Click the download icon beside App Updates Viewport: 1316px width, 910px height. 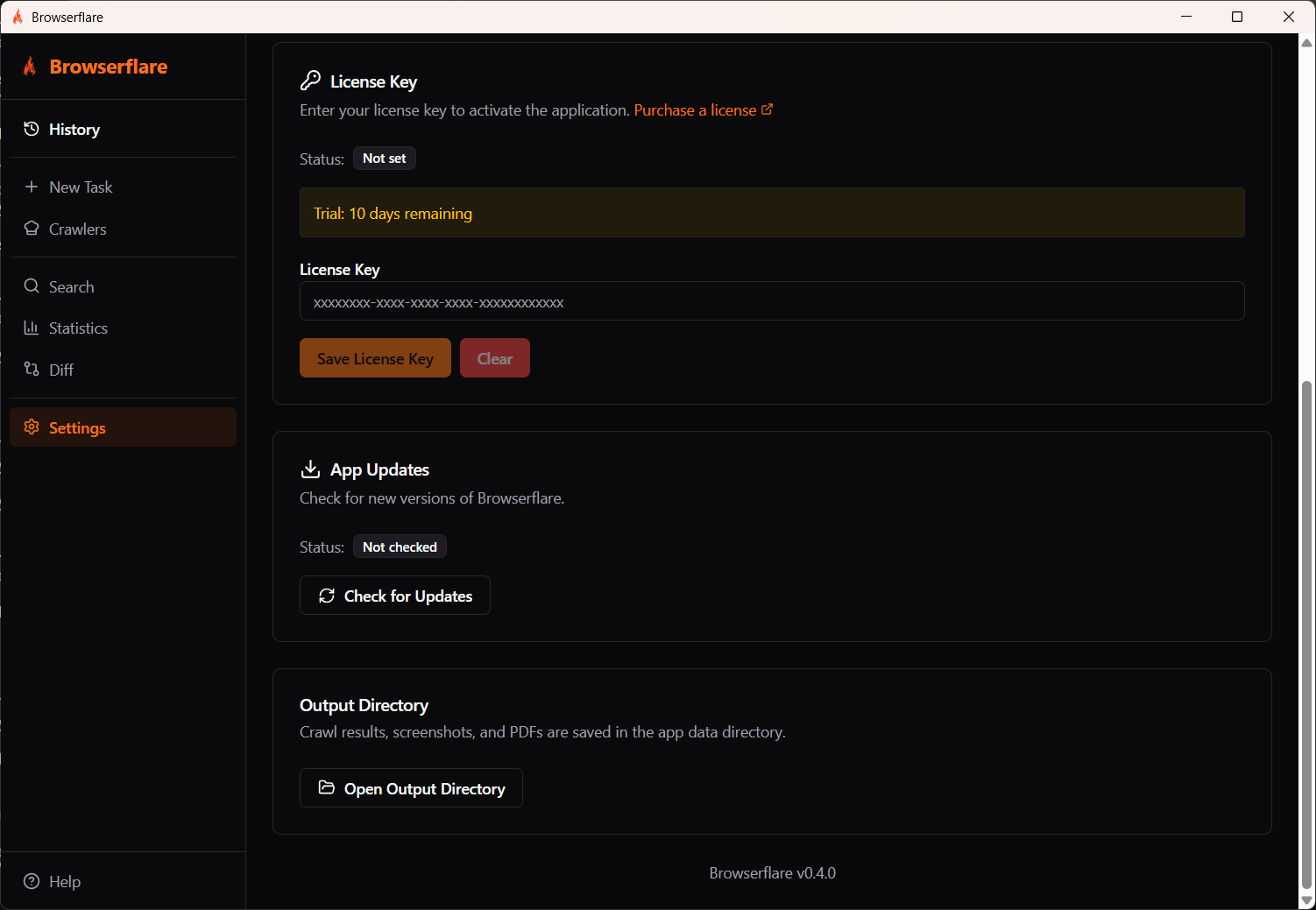[310, 469]
